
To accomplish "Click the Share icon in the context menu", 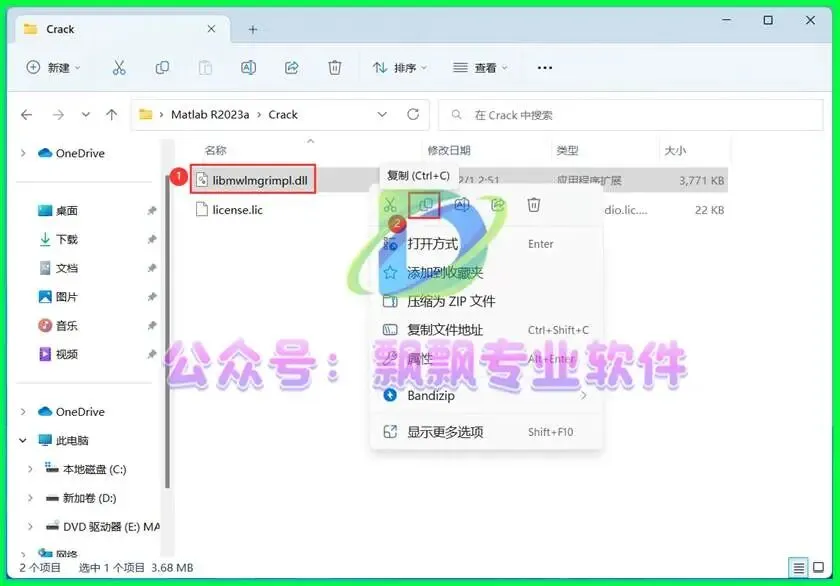I will click(x=498, y=205).
